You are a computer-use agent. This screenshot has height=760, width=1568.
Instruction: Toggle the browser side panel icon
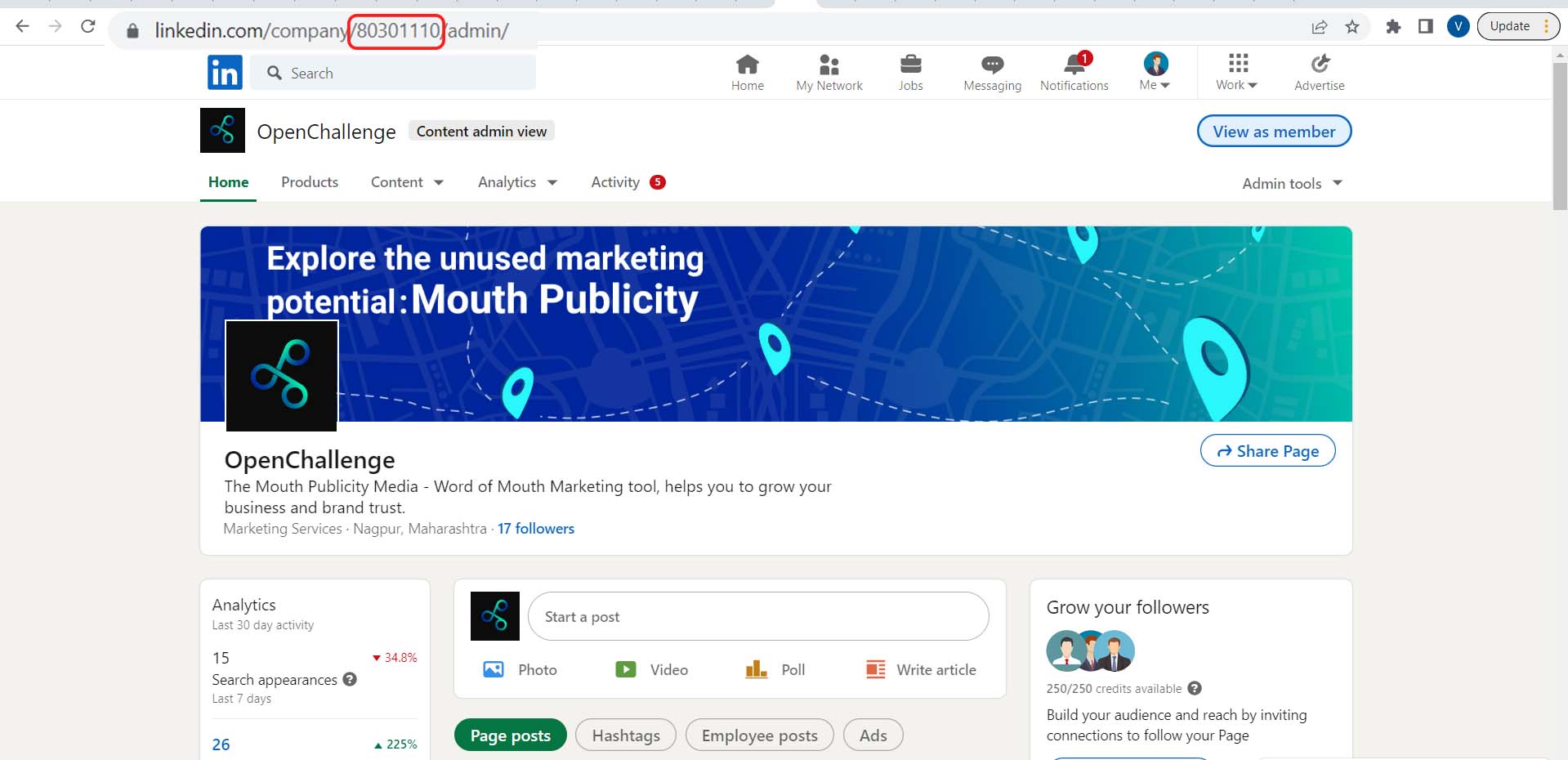tap(1426, 27)
